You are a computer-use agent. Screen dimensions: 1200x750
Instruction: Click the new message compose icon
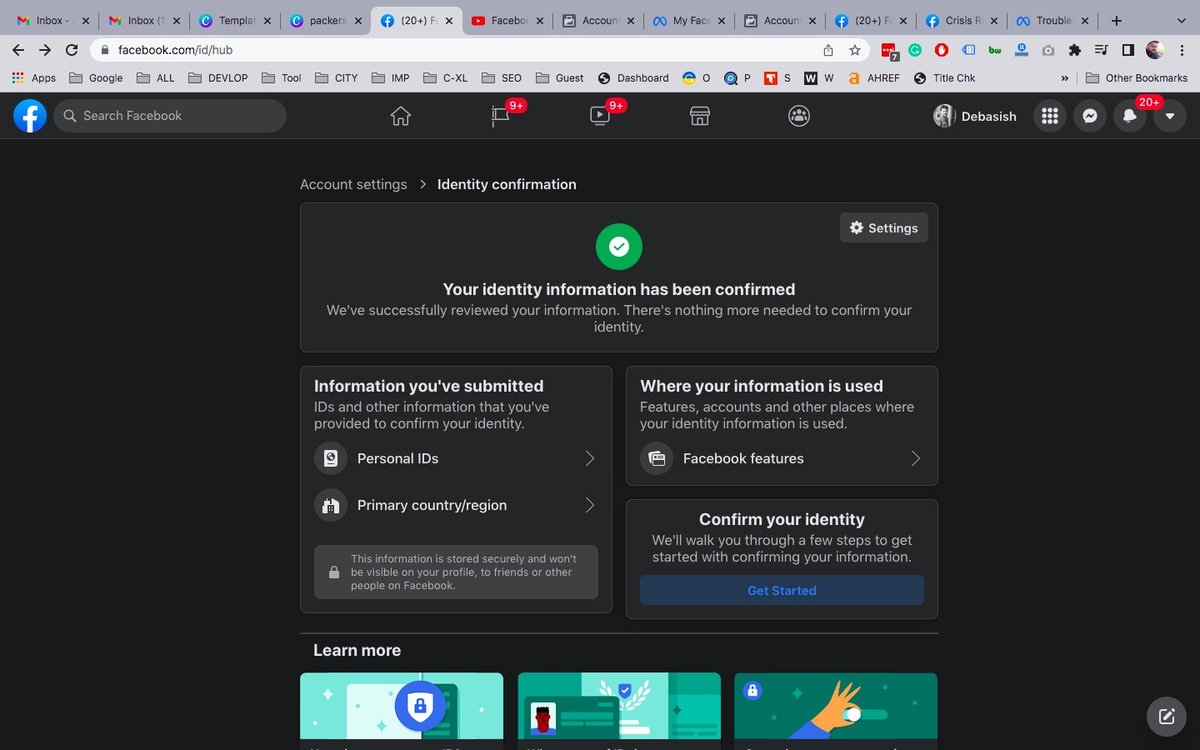1166,715
